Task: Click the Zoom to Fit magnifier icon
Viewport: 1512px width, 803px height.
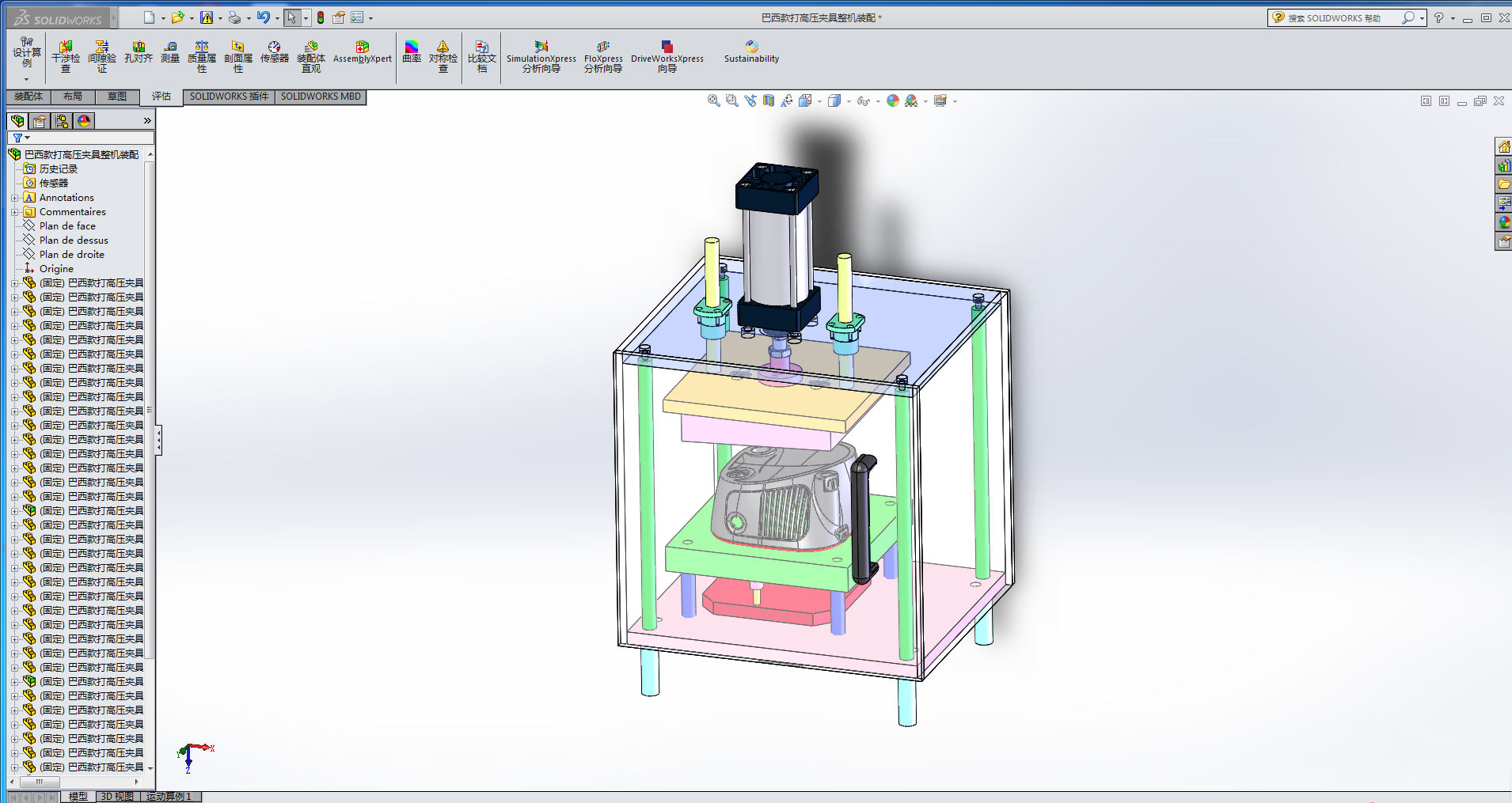Action: point(713,100)
